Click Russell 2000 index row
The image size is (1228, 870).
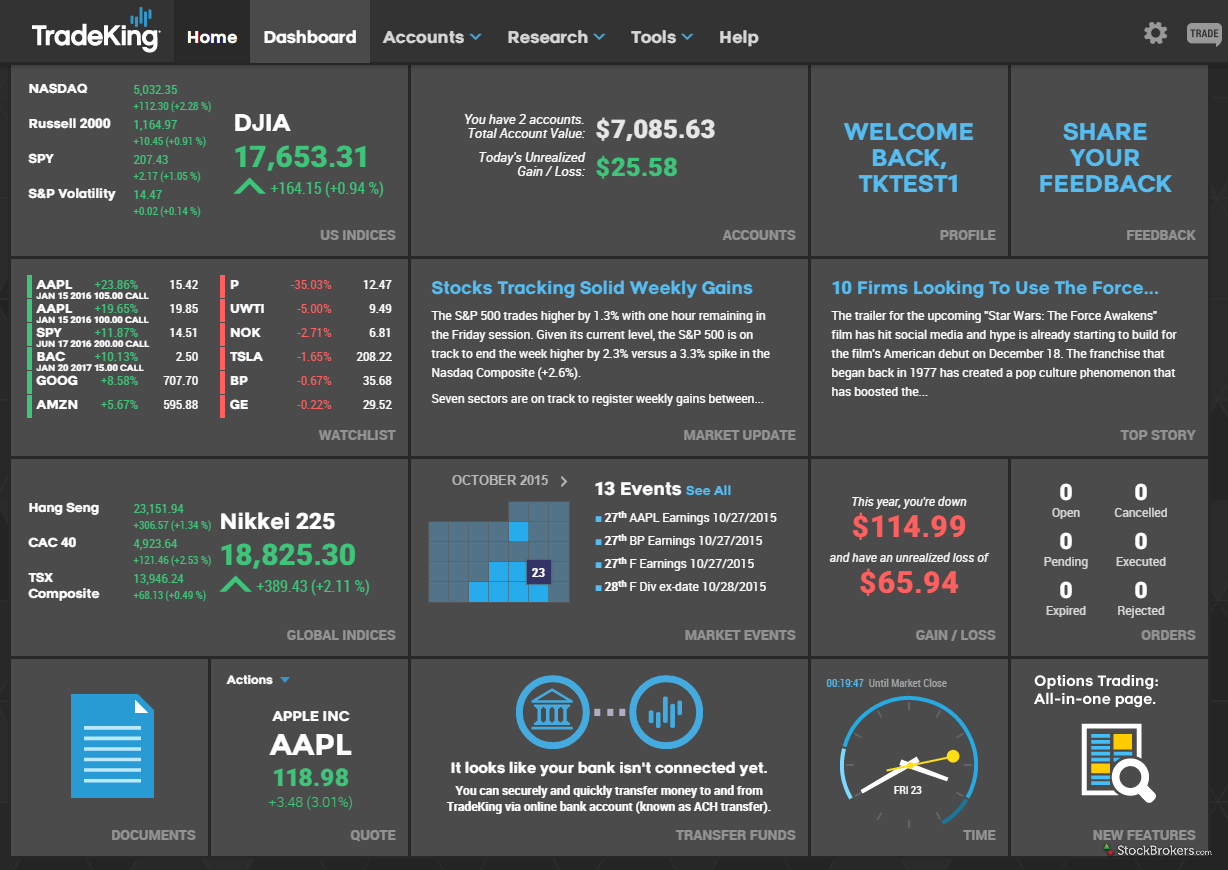(x=121, y=132)
